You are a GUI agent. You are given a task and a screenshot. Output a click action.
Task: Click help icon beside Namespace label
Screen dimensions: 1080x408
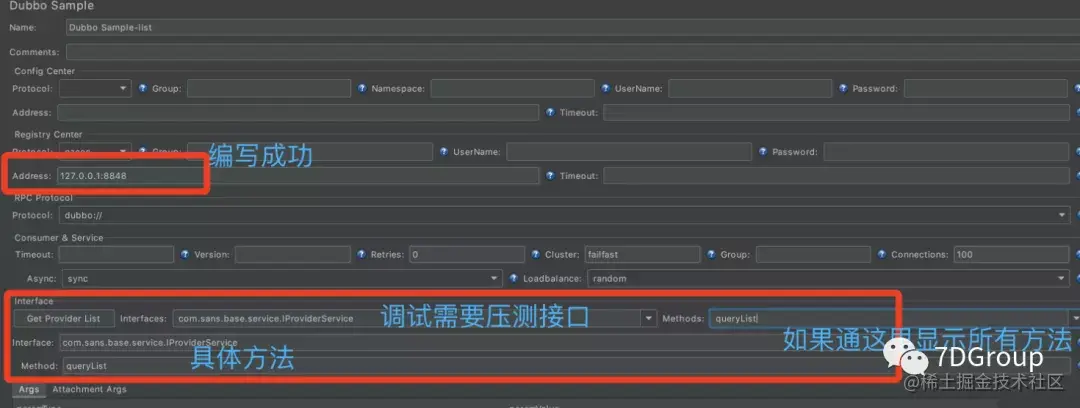362,88
